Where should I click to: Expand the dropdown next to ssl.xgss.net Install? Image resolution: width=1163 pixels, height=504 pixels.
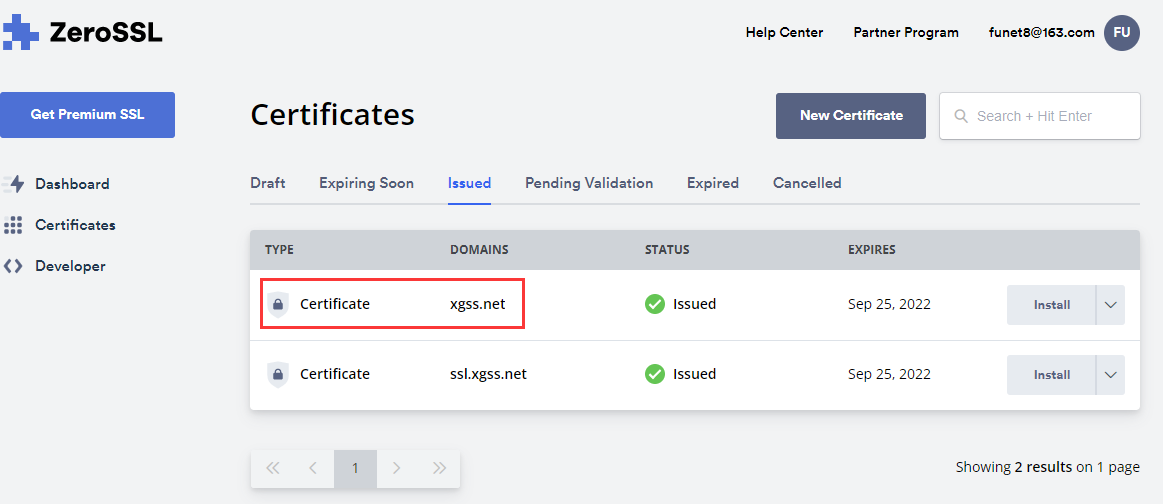pyautogui.click(x=1110, y=375)
